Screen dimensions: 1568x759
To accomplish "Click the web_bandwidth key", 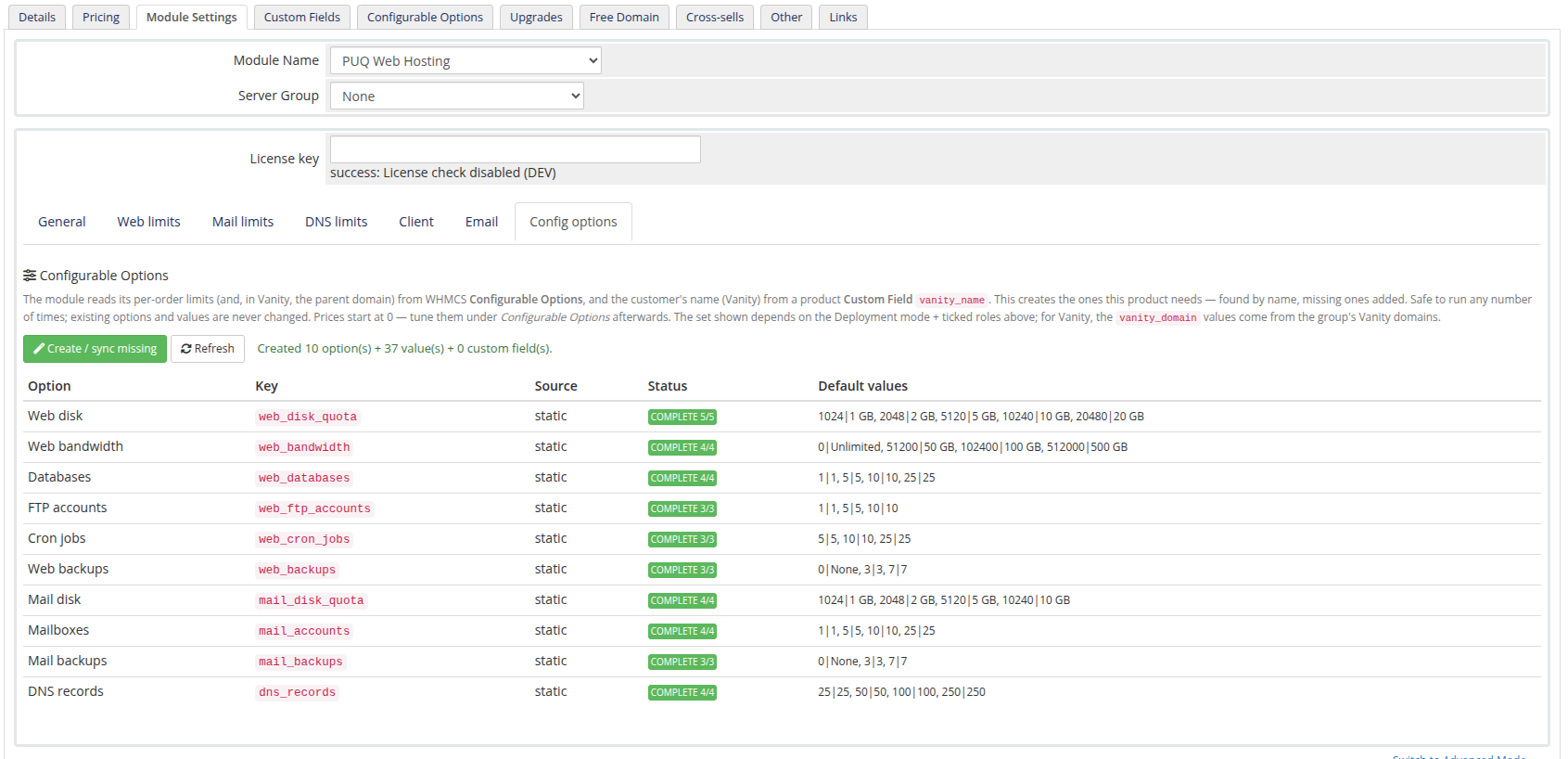I will [x=304, y=448].
